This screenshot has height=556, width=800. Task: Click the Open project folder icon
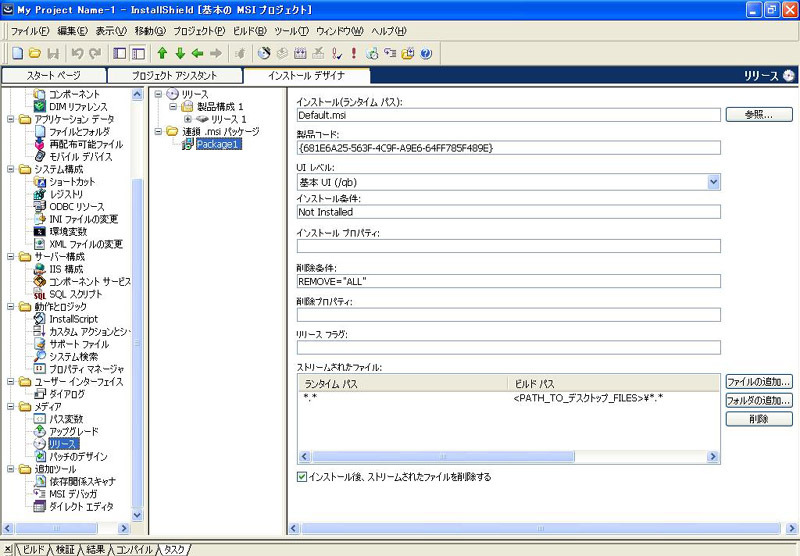click(35, 53)
